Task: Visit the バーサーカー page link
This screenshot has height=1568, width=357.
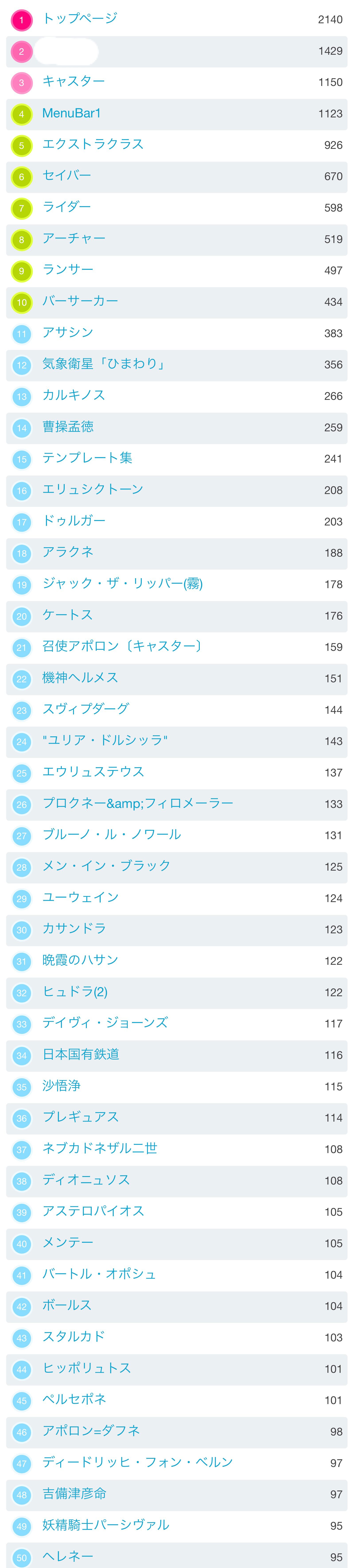Action: tap(80, 301)
